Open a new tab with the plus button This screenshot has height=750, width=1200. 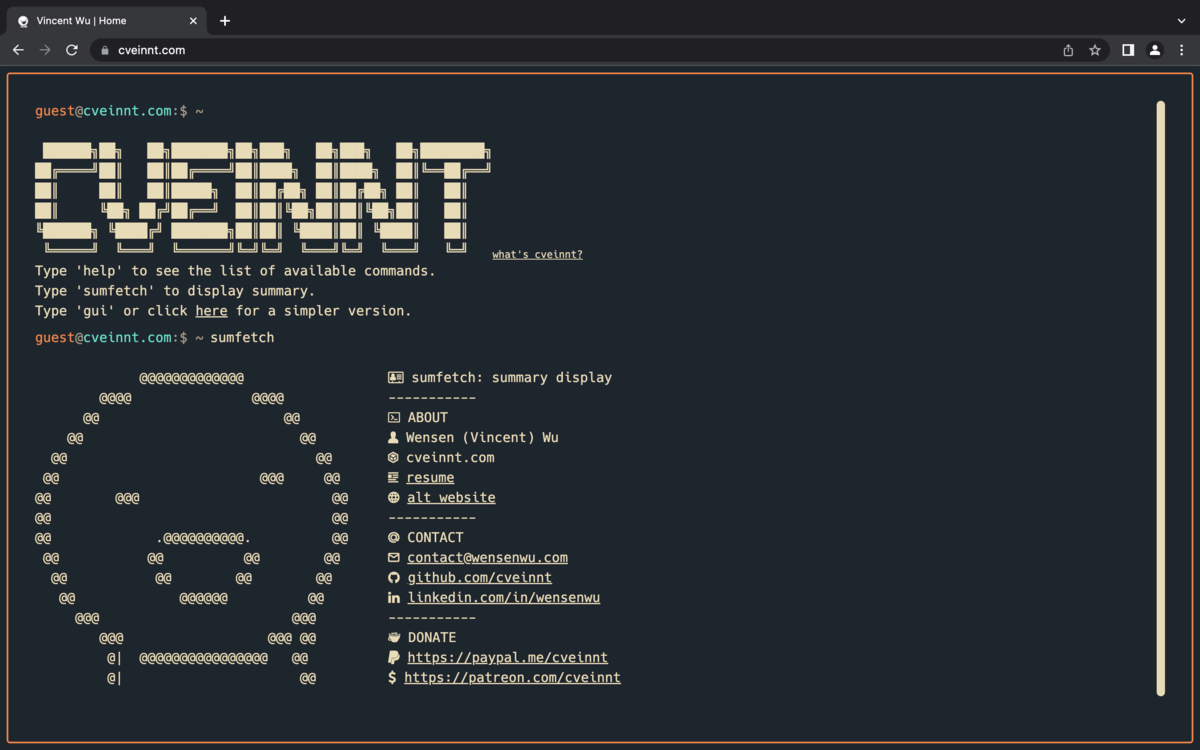pos(224,20)
